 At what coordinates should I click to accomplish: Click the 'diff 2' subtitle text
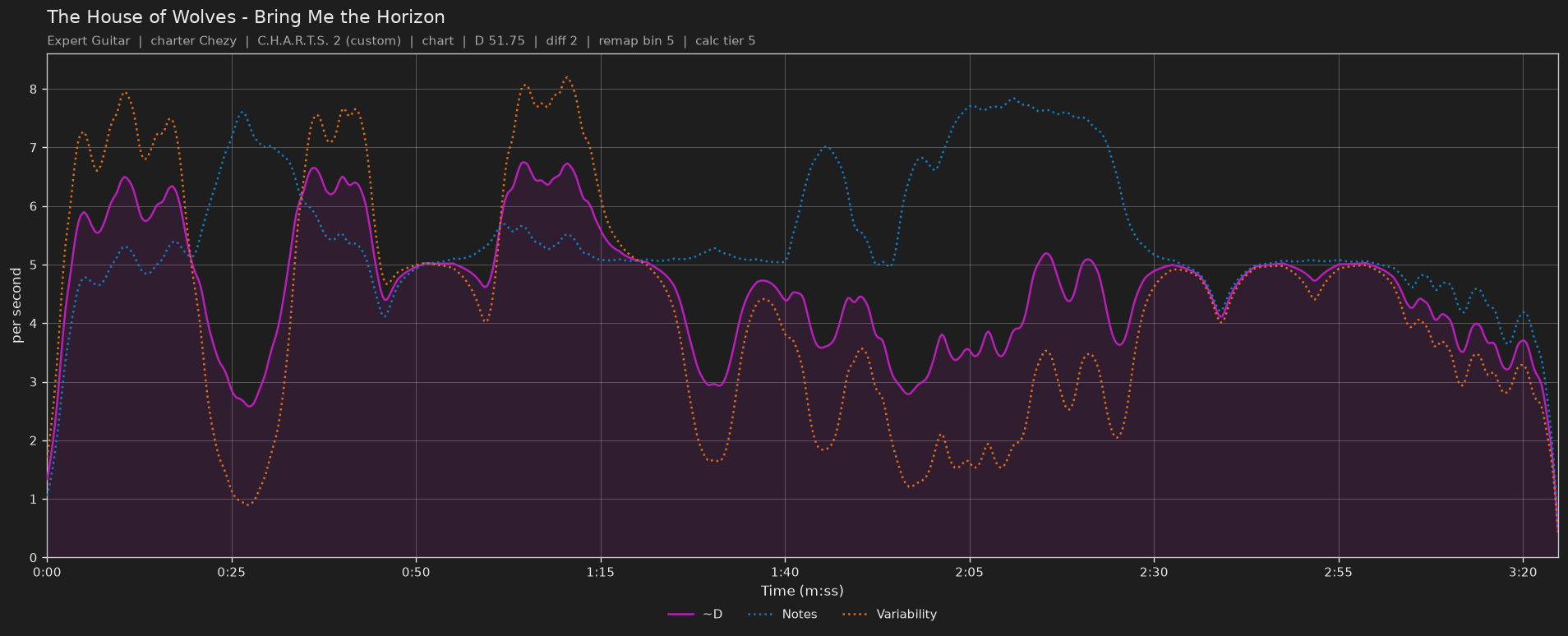click(x=561, y=41)
